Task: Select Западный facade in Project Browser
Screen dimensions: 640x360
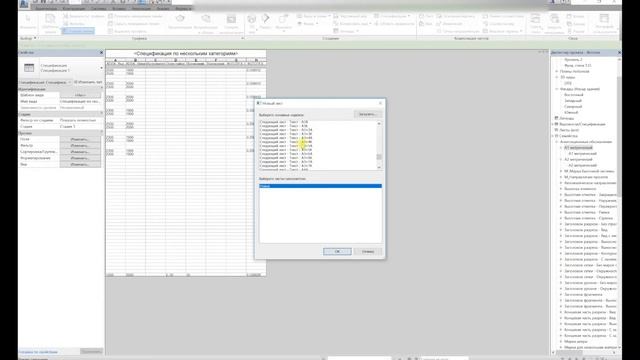Action: [573, 101]
